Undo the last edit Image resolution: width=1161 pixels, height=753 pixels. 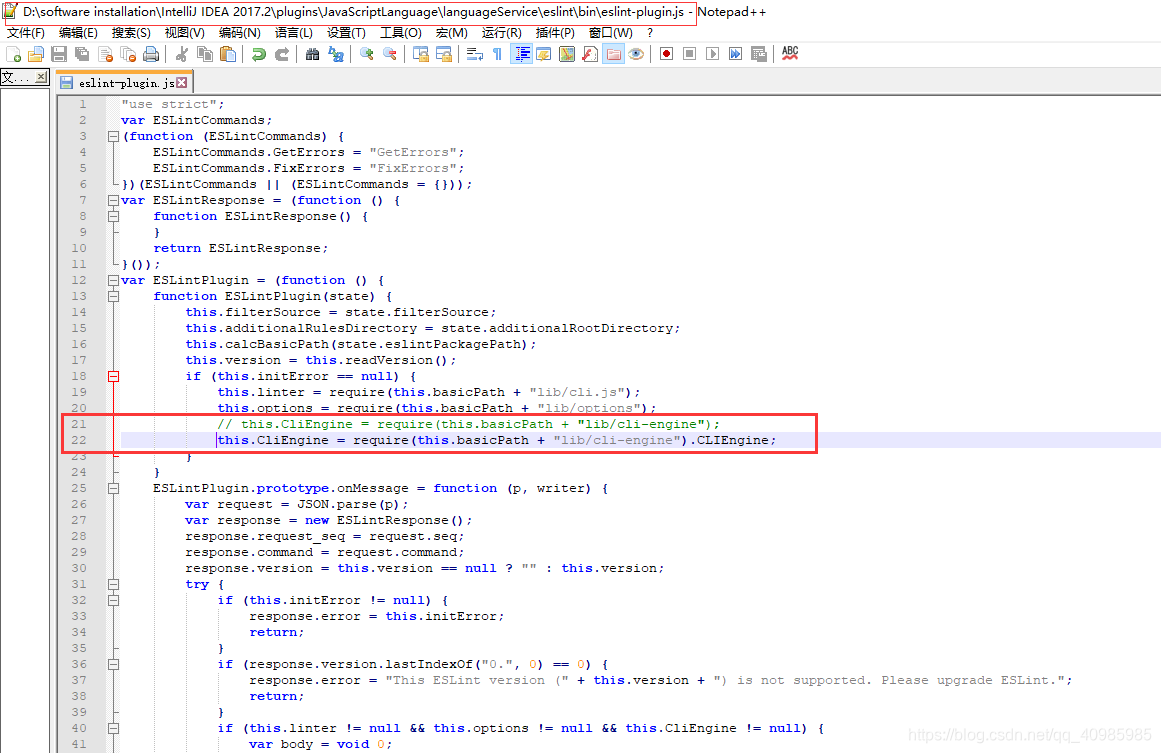pyautogui.click(x=260, y=53)
